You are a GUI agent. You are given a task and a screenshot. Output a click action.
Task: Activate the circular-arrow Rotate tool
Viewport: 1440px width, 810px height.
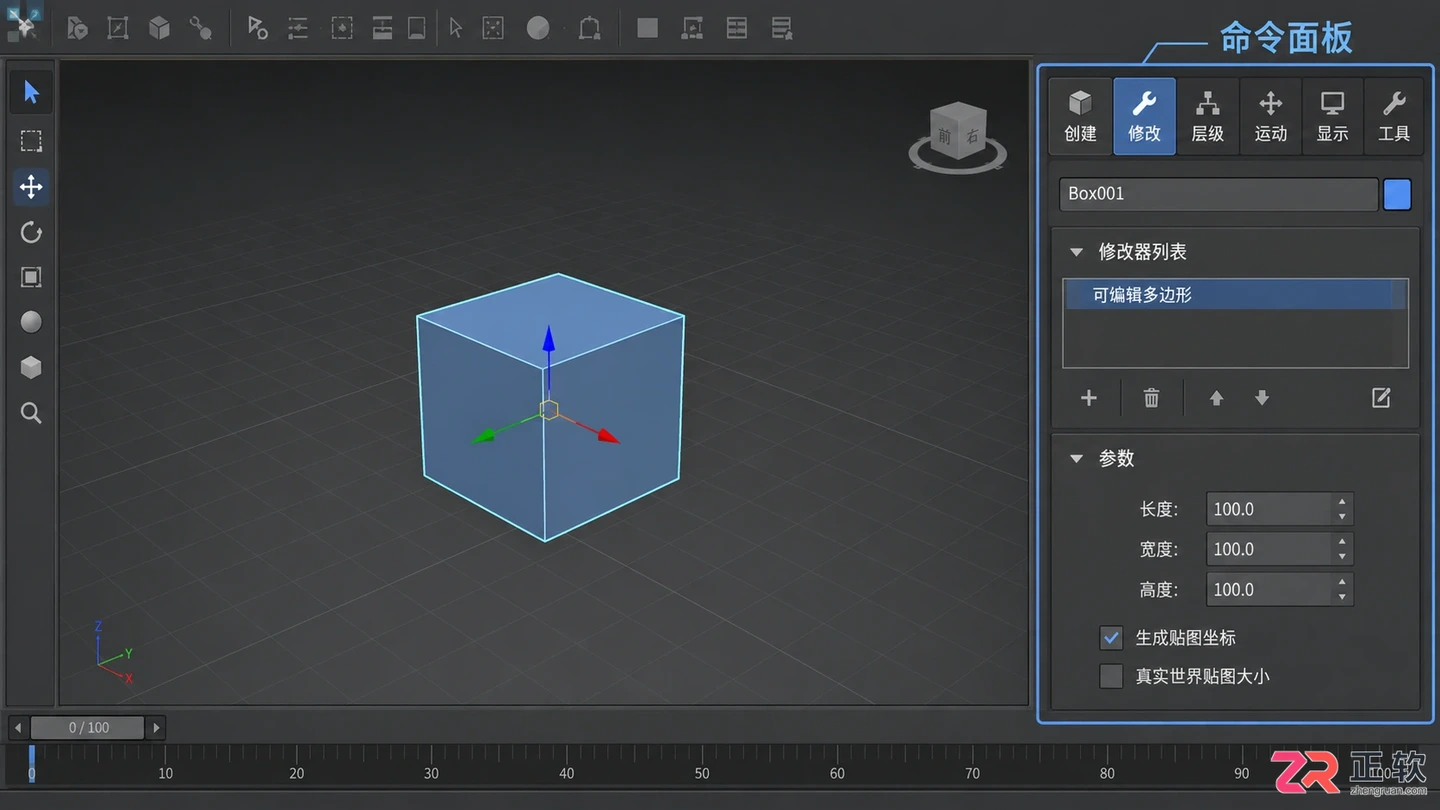(31, 232)
